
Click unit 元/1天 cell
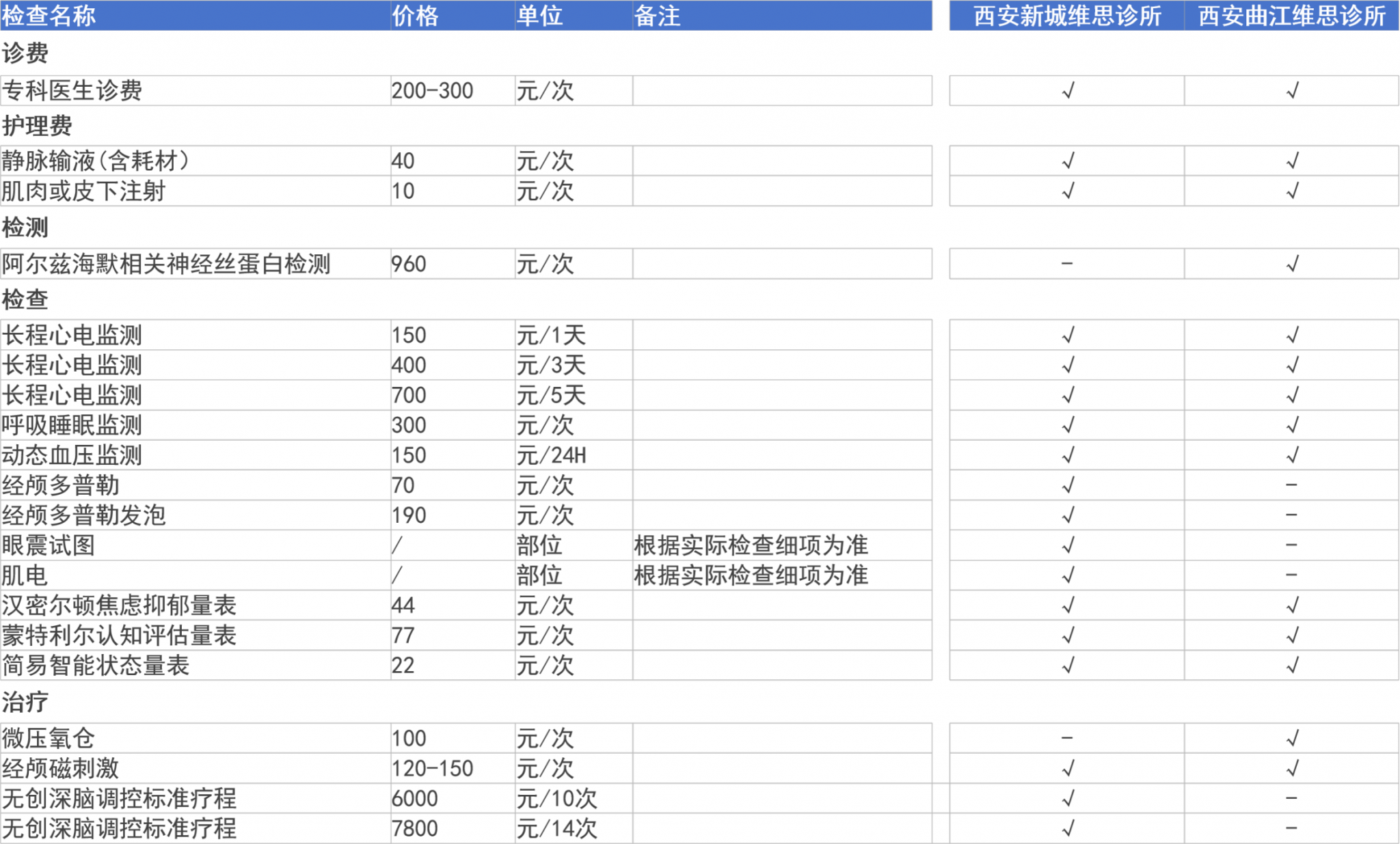click(x=574, y=335)
